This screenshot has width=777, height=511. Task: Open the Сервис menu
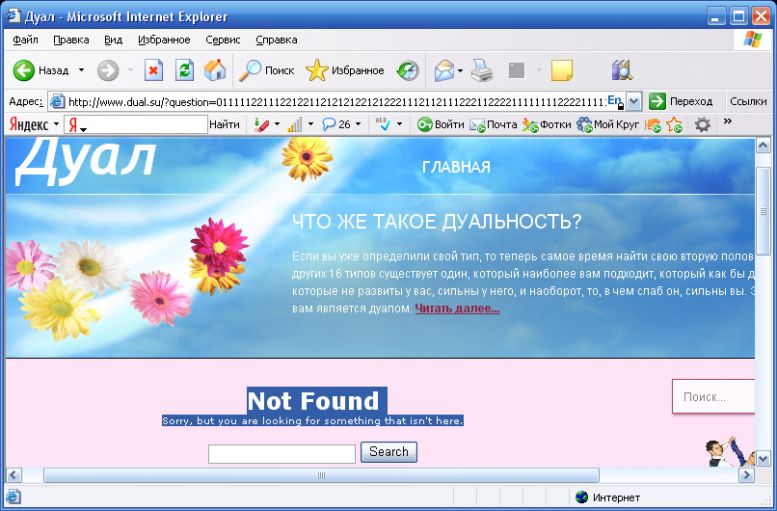pyautogui.click(x=223, y=40)
